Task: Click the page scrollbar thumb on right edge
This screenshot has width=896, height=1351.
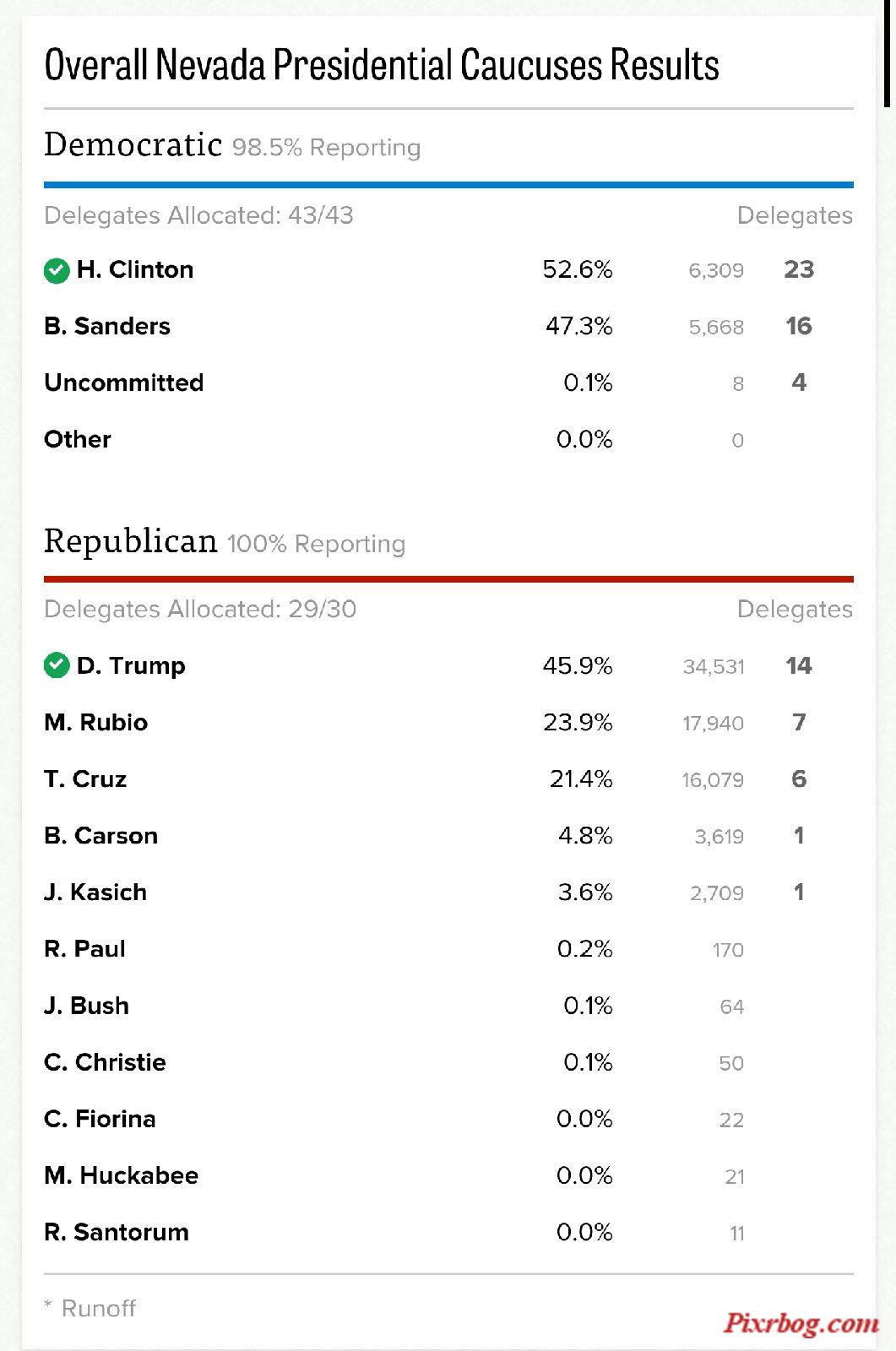Action: click(888, 52)
